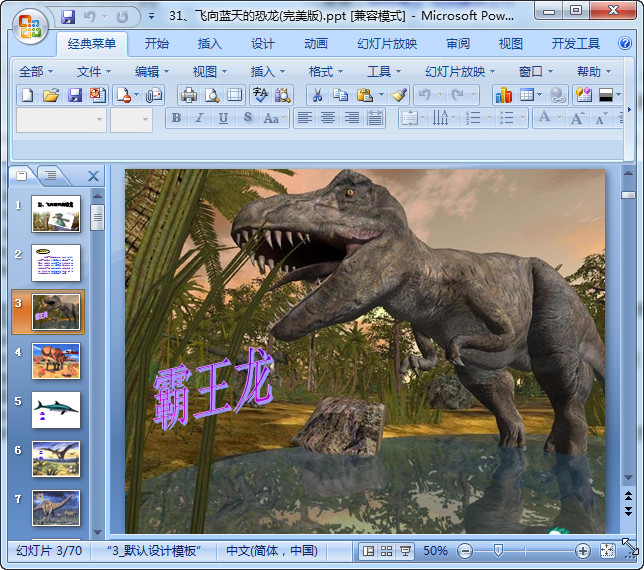Image resolution: width=644 pixels, height=570 pixels.
Task: Toggle italic formatting
Action: [x=200, y=118]
